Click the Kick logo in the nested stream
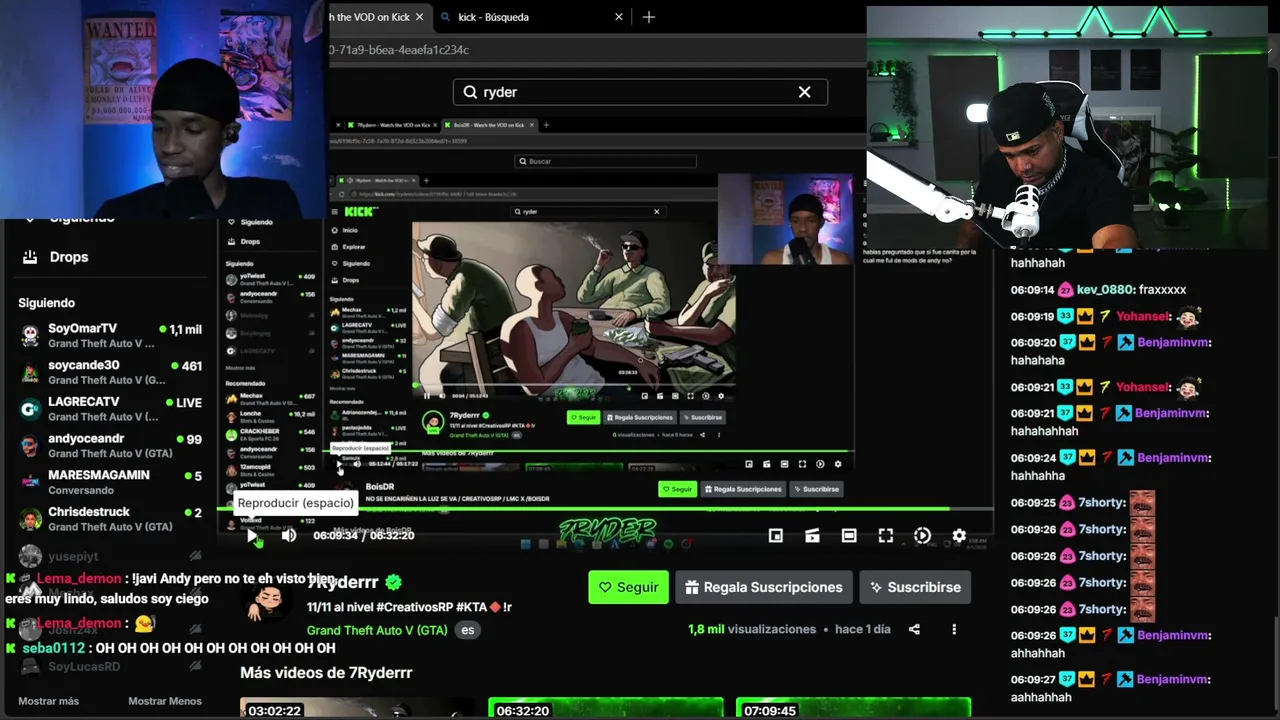 [360, 211]
